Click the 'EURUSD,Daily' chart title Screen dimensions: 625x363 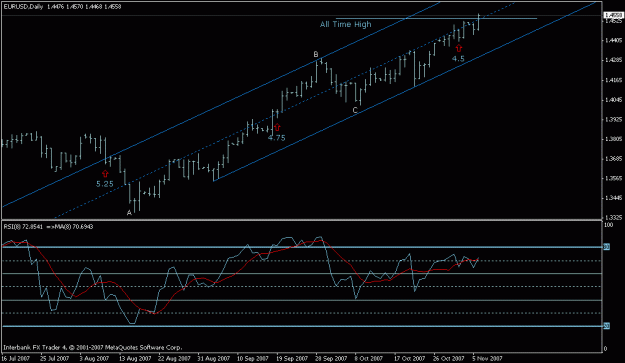[23, 7]
